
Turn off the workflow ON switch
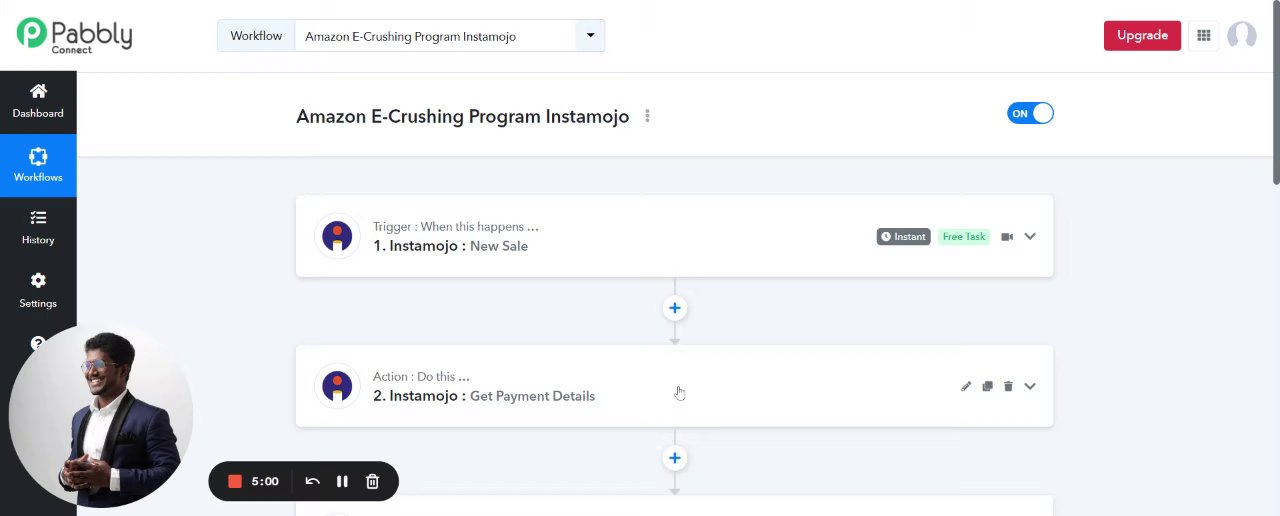pos(1030,114)
